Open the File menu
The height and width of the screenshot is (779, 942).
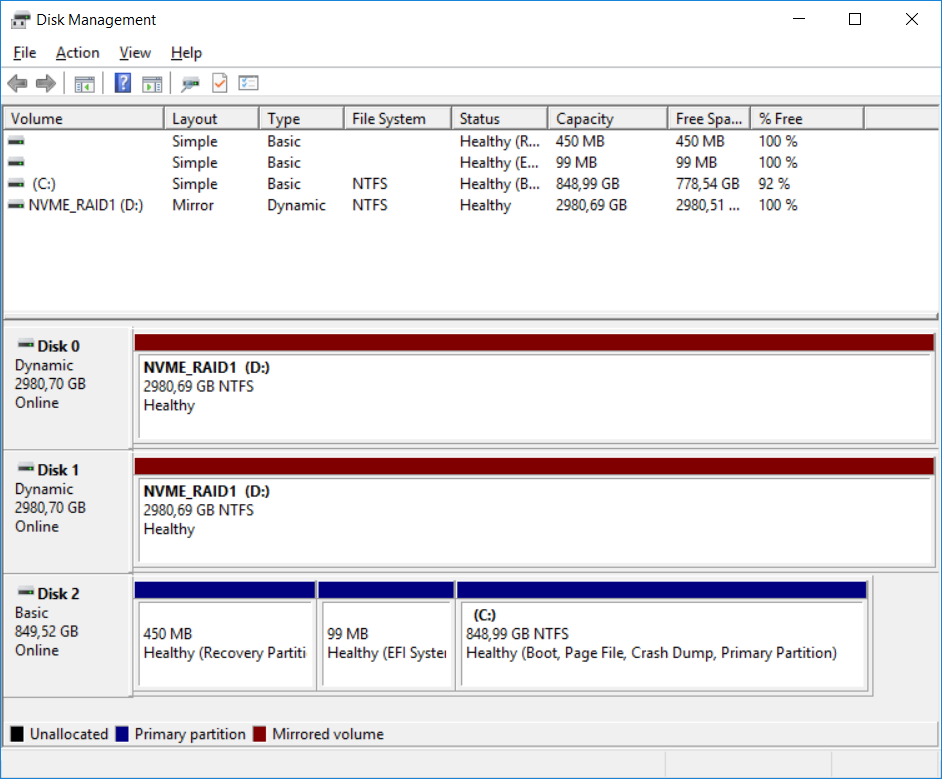pos(25,53)
